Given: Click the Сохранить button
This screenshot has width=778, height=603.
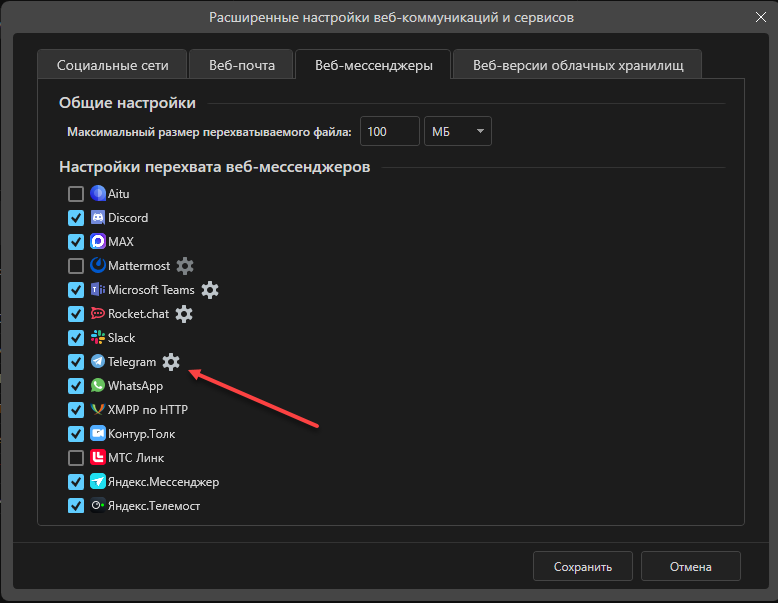Looking at the screenshot, I should pyautogui.click(x=583, y=566).
